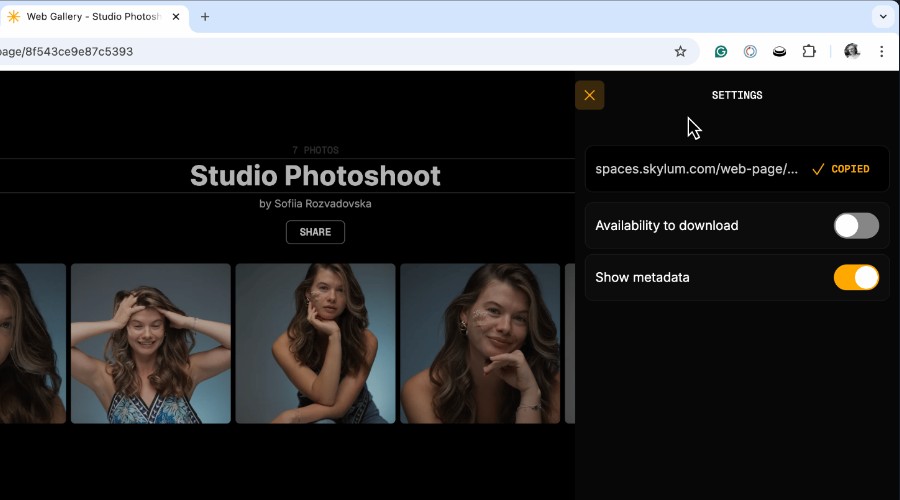This screenshot has width=900, height=500.
Task: Click the Web Gallery tab favicon
Action: 13,17
